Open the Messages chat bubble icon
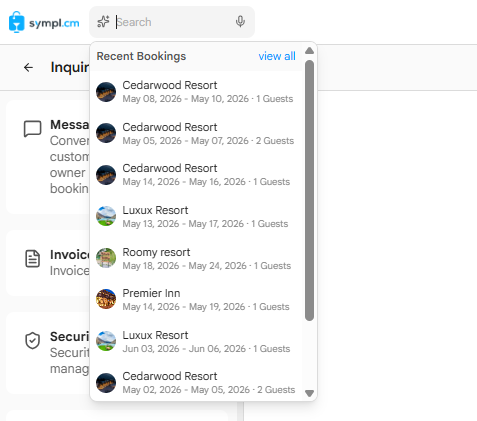Screen dimensions: 477x421 point(32,129)
